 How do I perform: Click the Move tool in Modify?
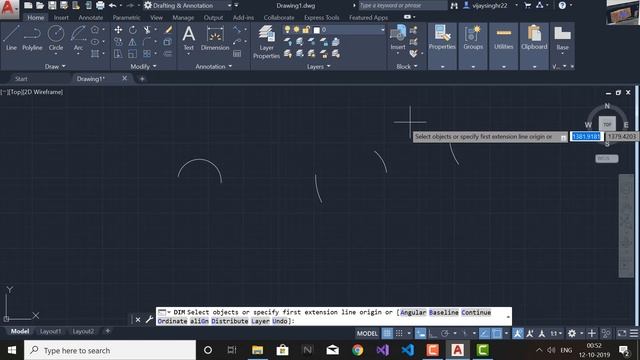[118, 30]
